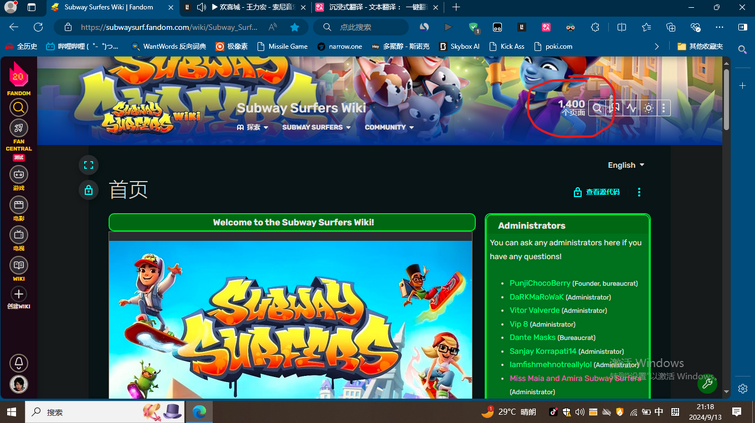Toggle split screen view icon
Image resolution: width=755 pixels, height=423 pixels.
coord(622,27)
